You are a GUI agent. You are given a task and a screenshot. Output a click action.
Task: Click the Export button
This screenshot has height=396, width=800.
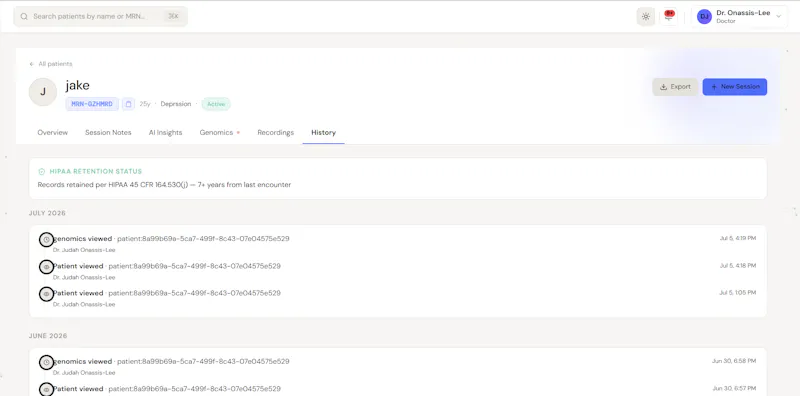(x=675, y=87)
